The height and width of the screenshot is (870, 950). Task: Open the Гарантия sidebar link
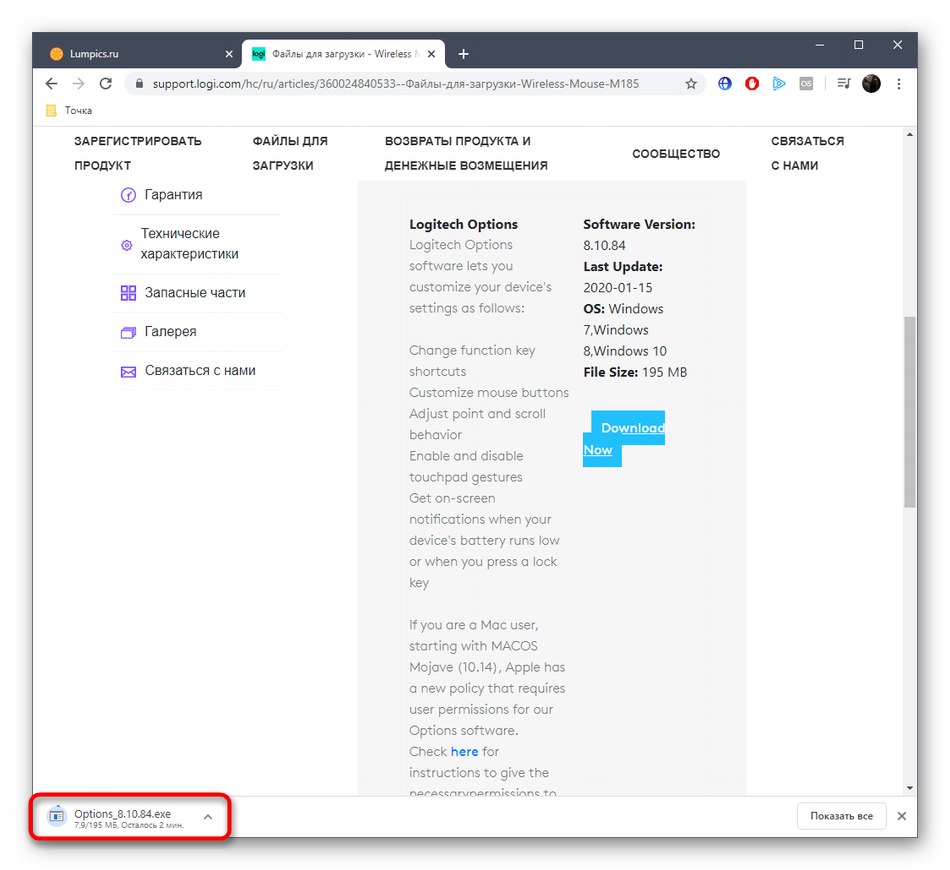coord(173,194)
